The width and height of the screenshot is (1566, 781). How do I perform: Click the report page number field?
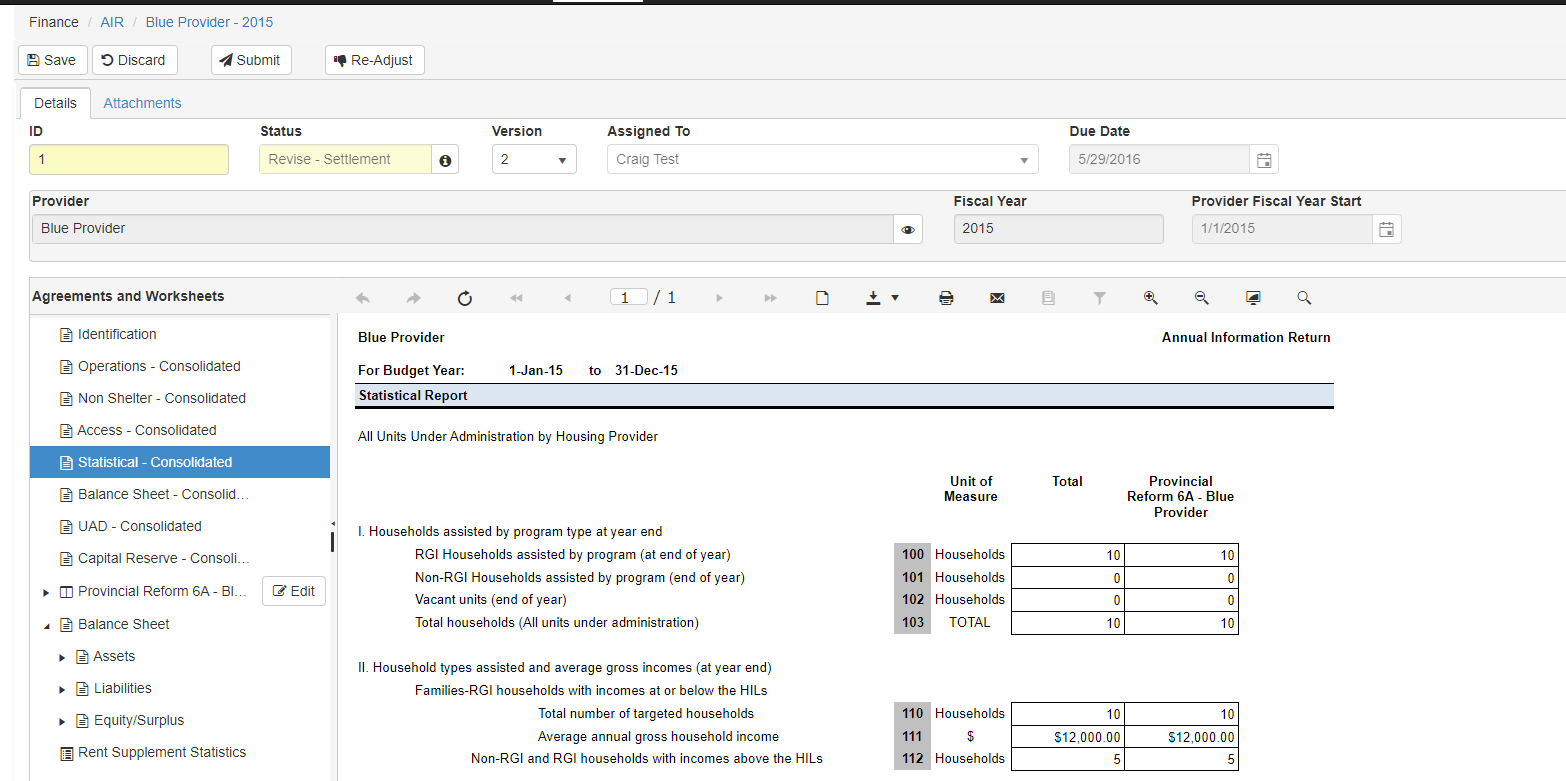(x=629, y=297)
